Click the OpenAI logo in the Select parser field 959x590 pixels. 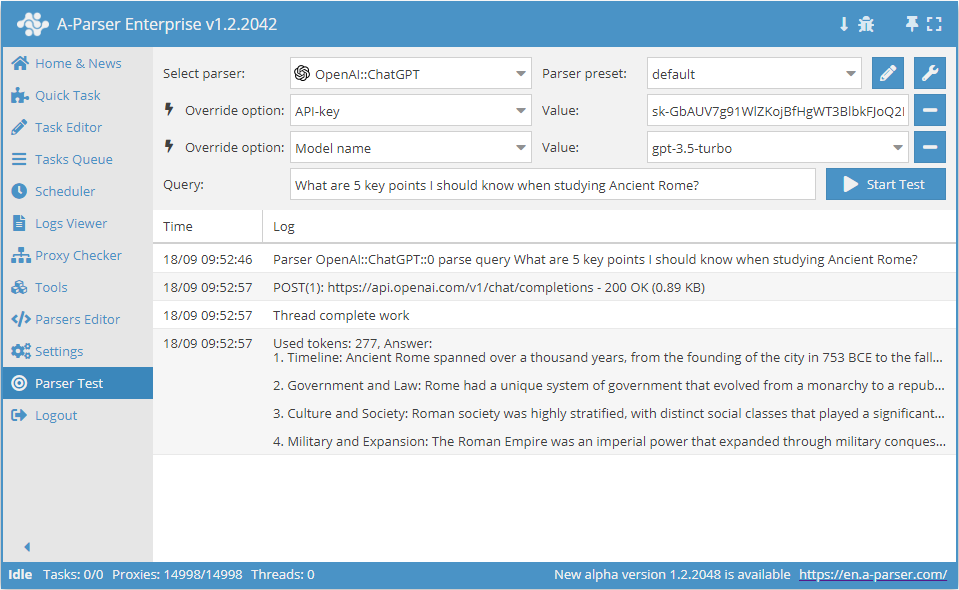300,72
